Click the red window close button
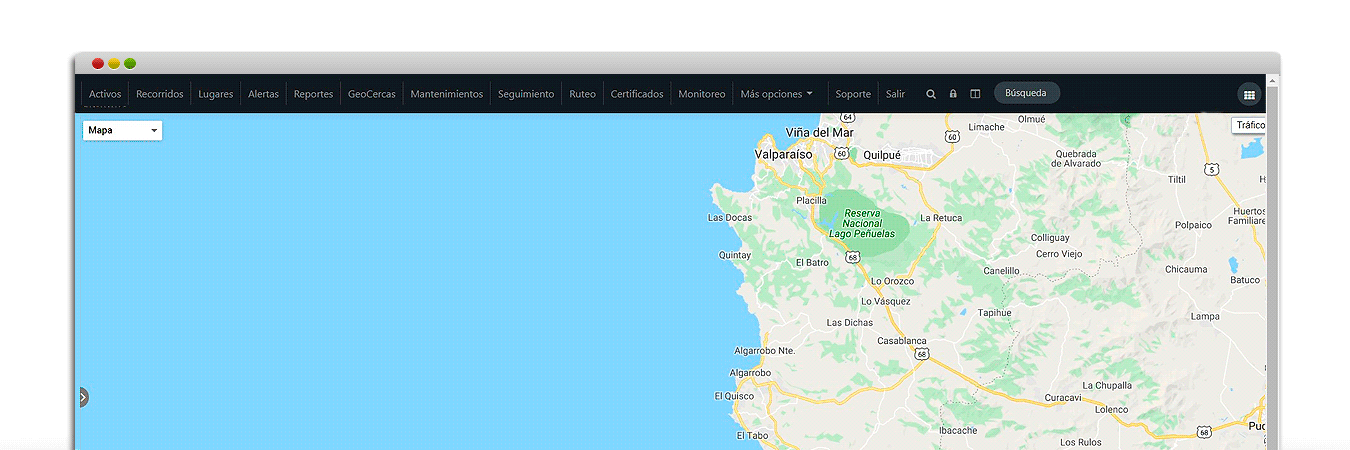This screenshot has width=1350, height=450. [98, 63]
